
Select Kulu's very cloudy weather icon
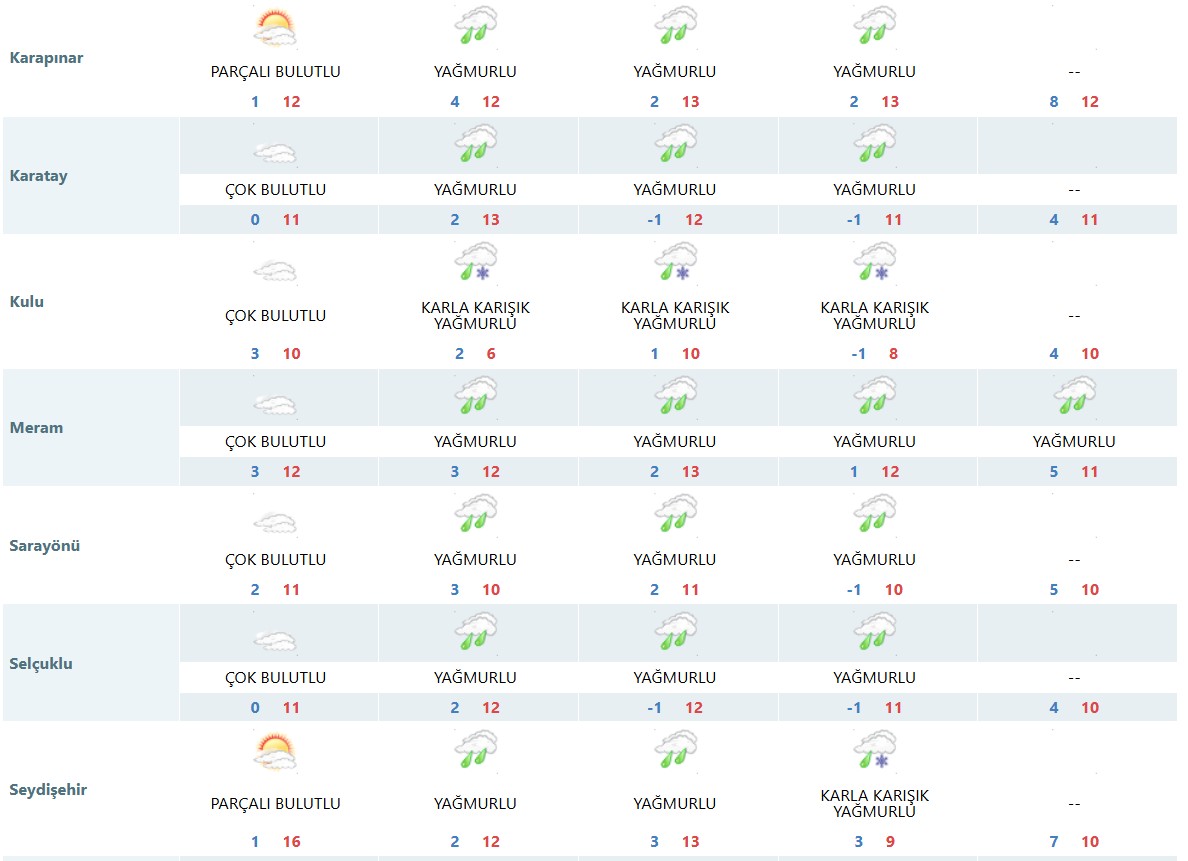275,270
